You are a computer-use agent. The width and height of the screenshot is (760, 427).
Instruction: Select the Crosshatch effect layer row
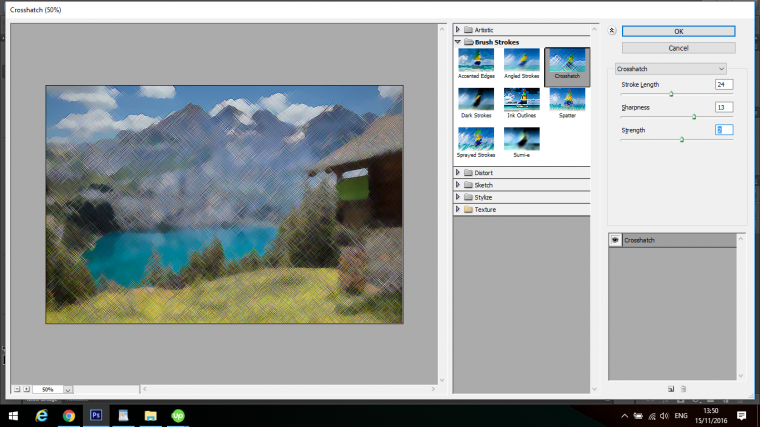(x=673, y=240)
